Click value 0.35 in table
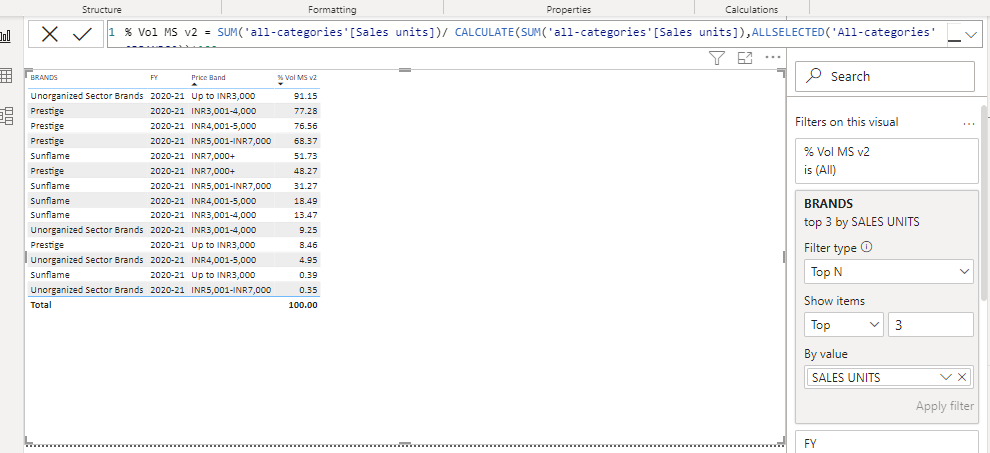990x453 pixels. click(x=307, y=289)
